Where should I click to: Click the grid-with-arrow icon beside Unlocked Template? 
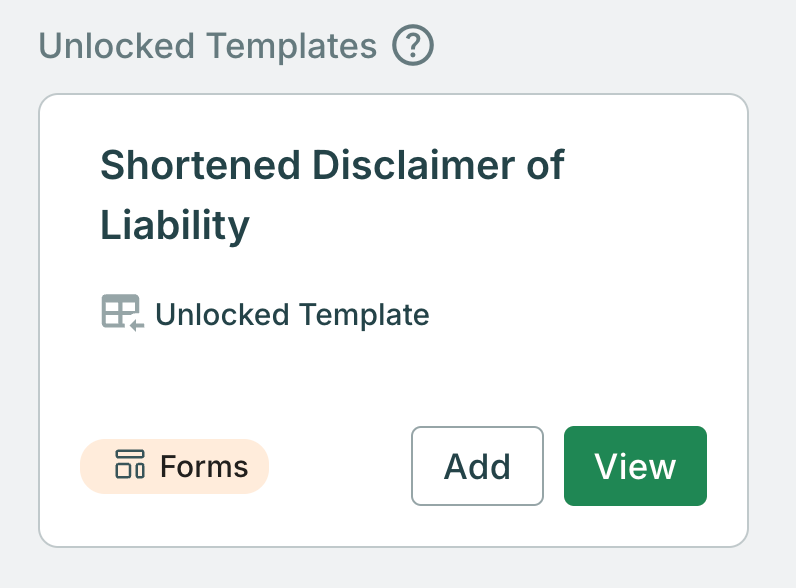[x=123, y=313]
